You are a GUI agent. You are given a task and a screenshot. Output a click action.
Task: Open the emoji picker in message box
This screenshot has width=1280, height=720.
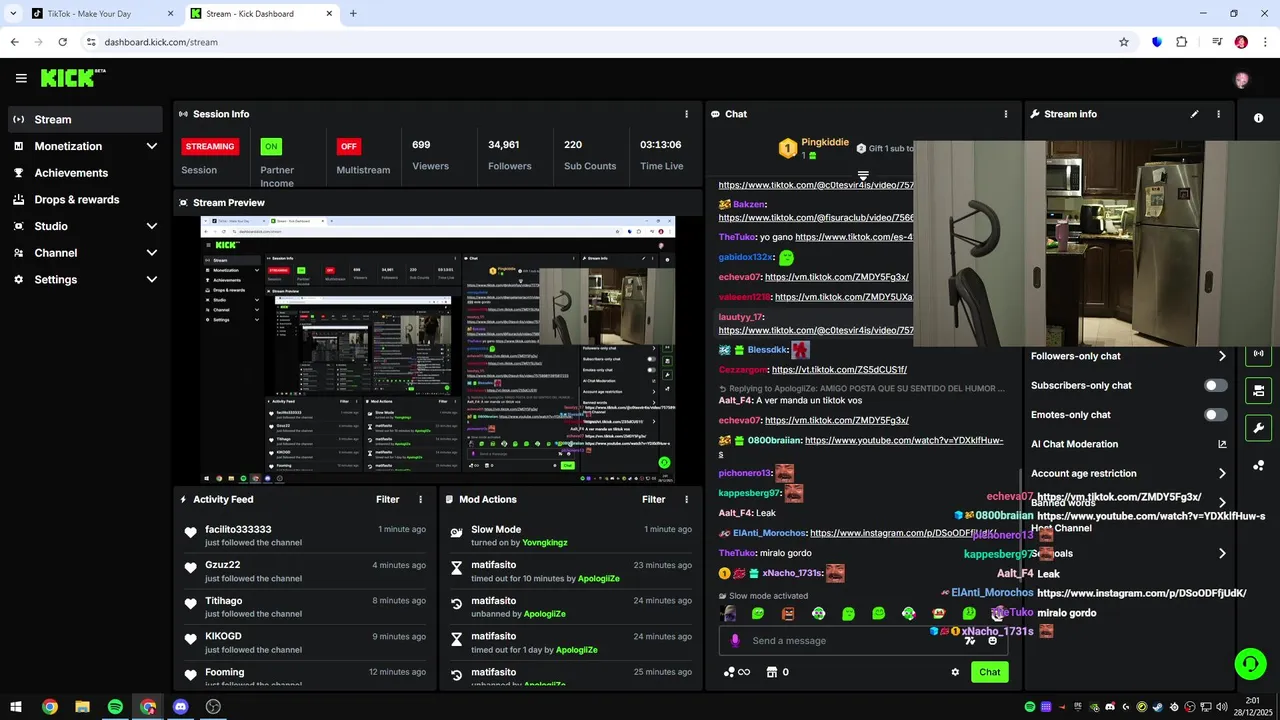click(993, 641)
